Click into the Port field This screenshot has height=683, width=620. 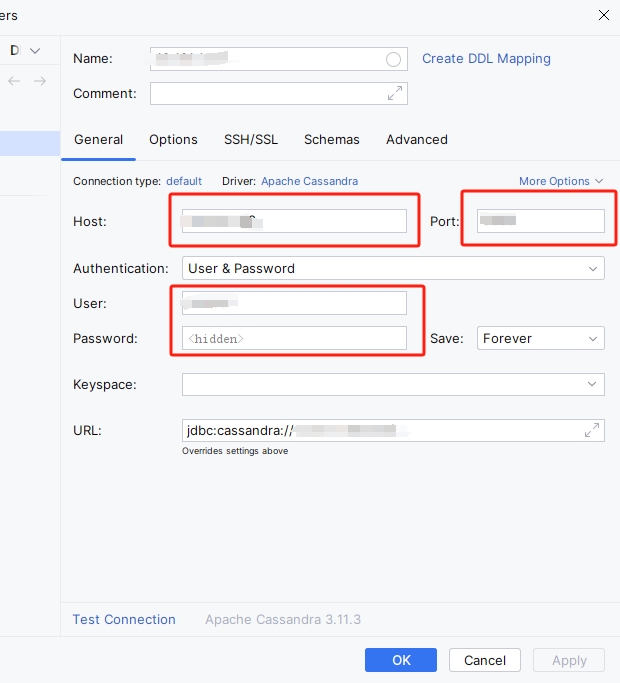pyautogui.click(x=540, y=221)
